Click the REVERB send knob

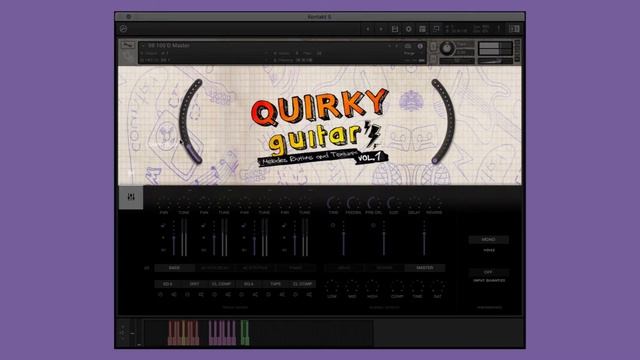[434, 203]
